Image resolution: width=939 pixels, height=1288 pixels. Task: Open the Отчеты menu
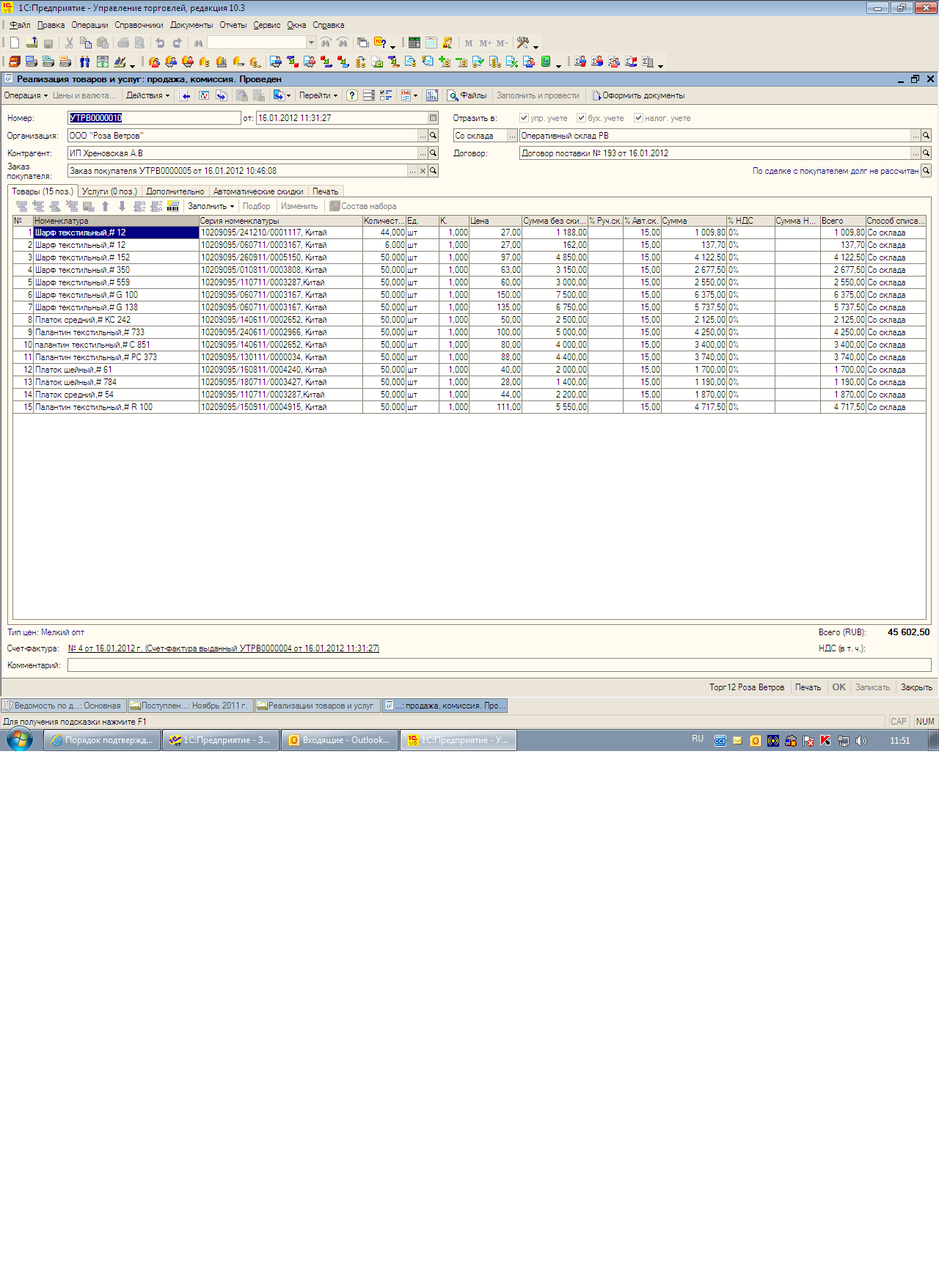(233, 25)
